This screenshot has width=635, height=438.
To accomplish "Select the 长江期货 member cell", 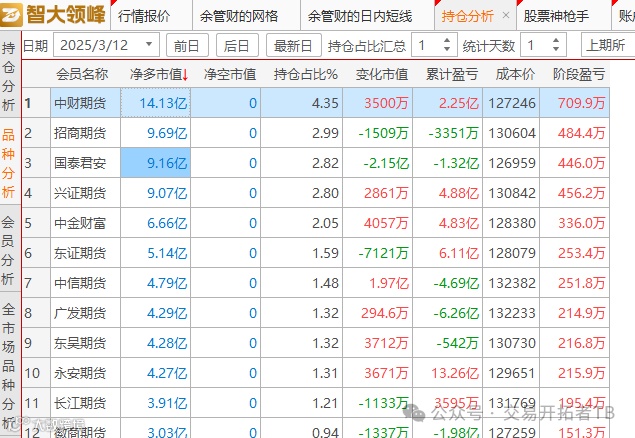I will click(x=85, y=402).
